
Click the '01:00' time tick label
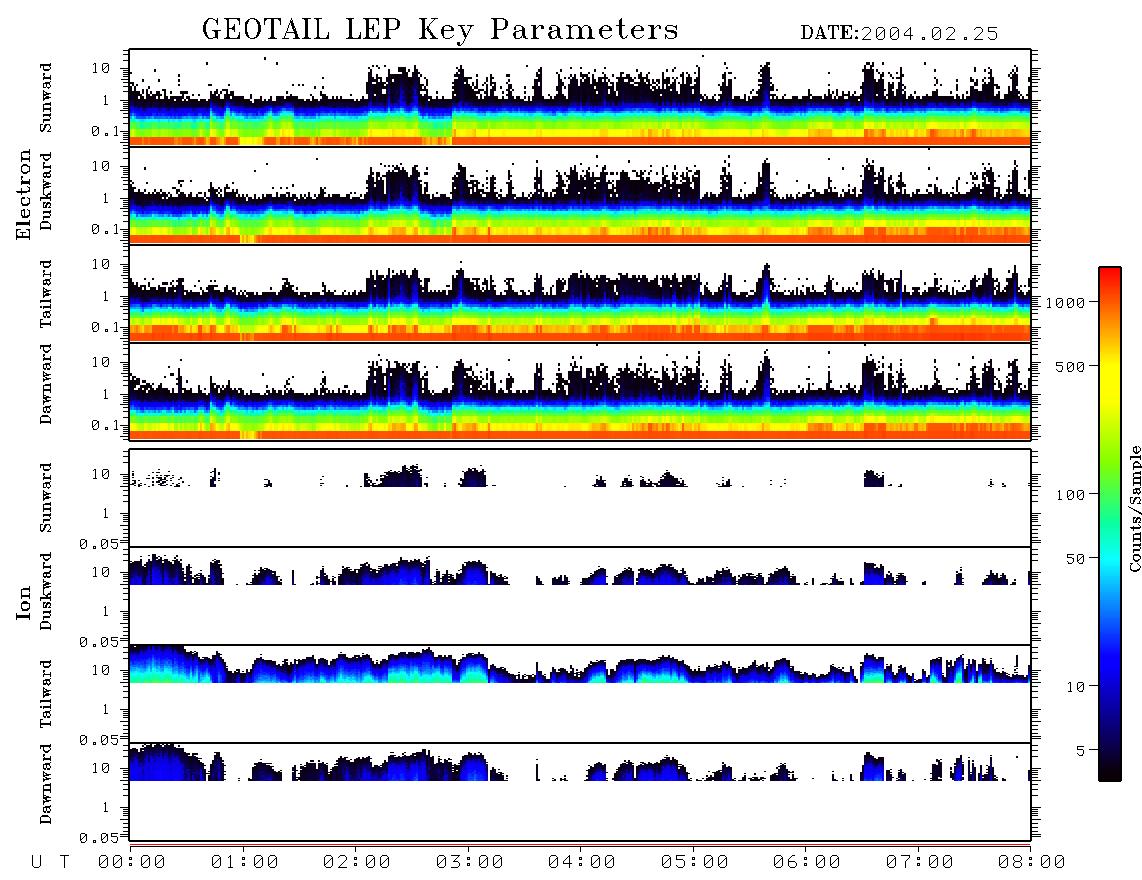click(244, 862)
